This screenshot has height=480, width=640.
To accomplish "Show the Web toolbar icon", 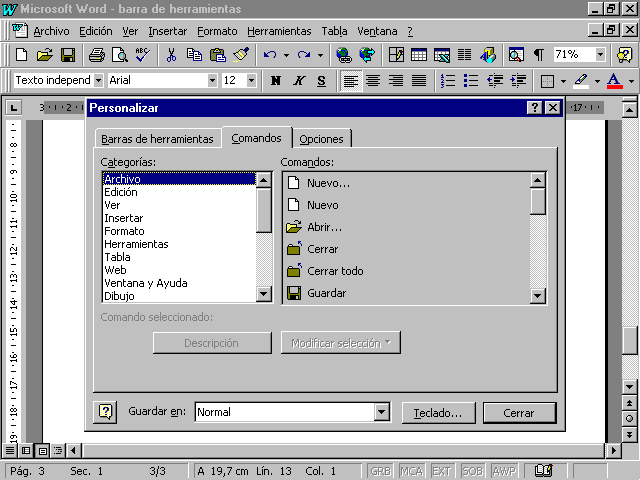I will 367,55.
